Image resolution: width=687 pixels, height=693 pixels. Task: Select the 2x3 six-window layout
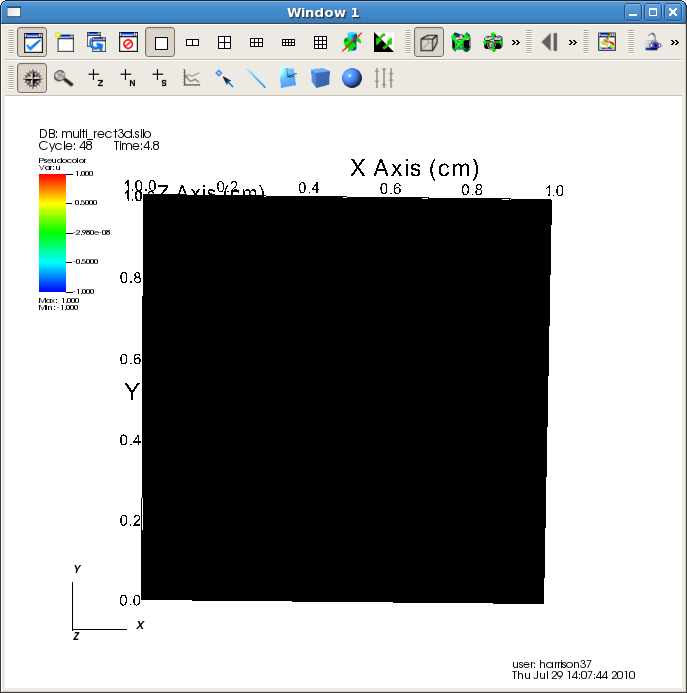pos(256,42)
